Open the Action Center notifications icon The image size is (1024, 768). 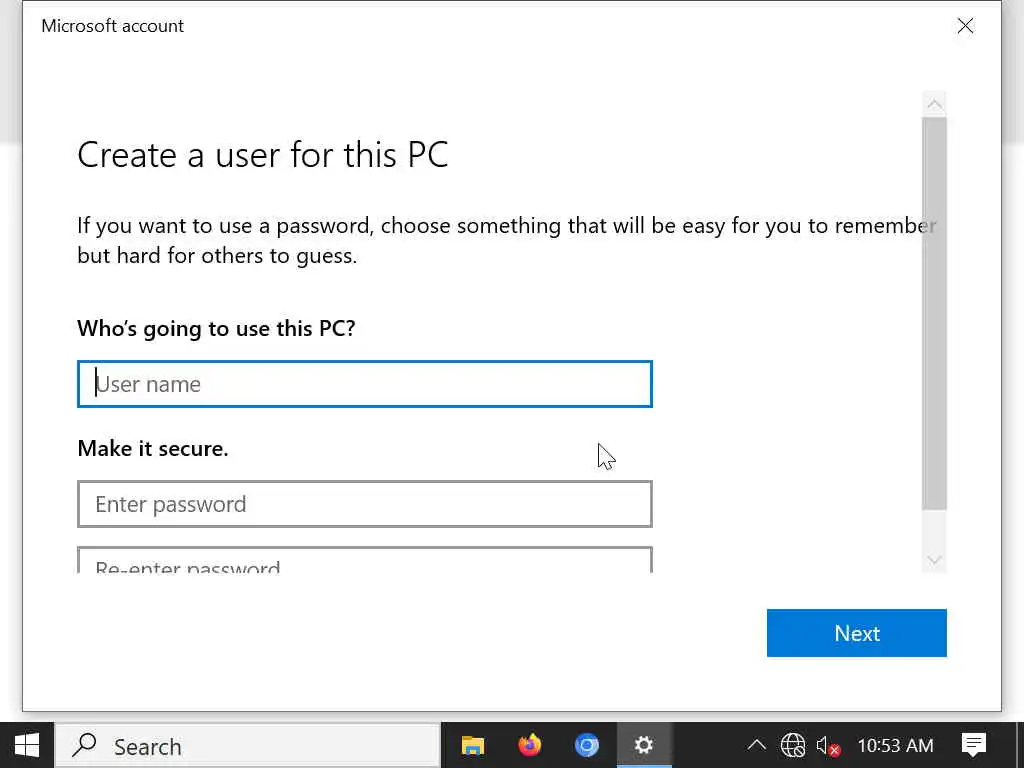click(974, 745)
